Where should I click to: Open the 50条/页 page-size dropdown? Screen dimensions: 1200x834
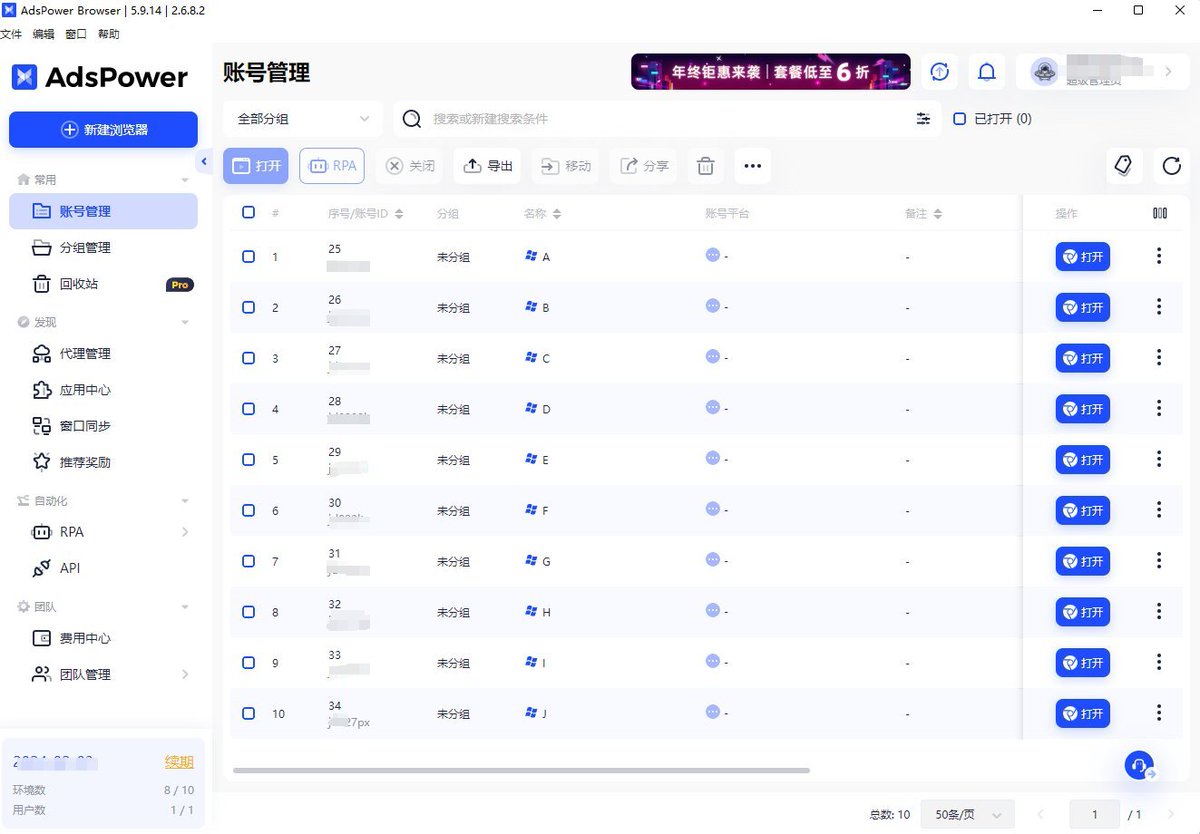[x=966, y=814]
